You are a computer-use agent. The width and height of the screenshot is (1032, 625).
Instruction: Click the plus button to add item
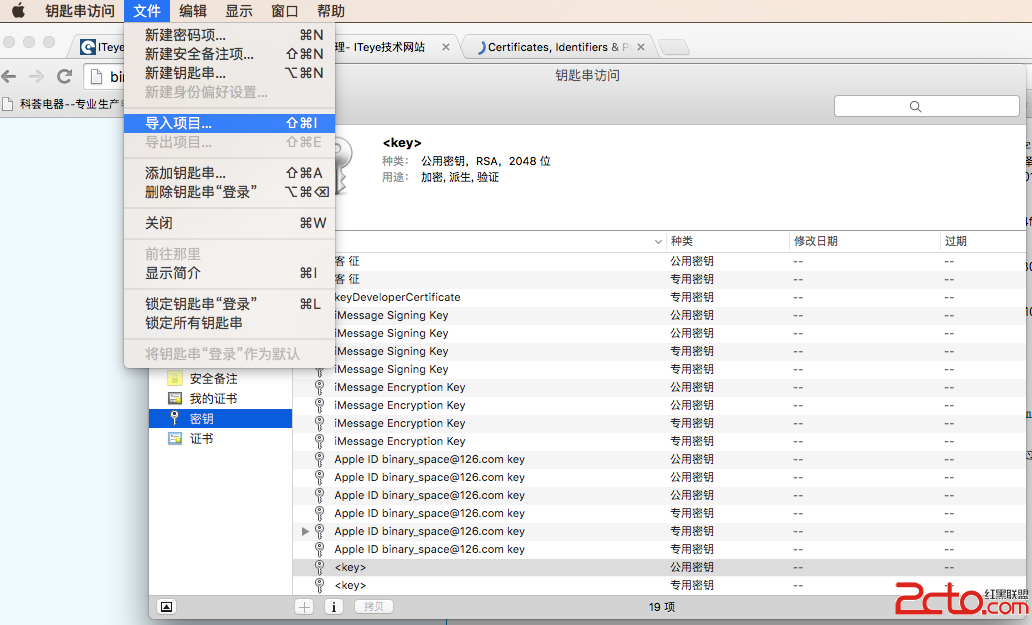[304, 606]
